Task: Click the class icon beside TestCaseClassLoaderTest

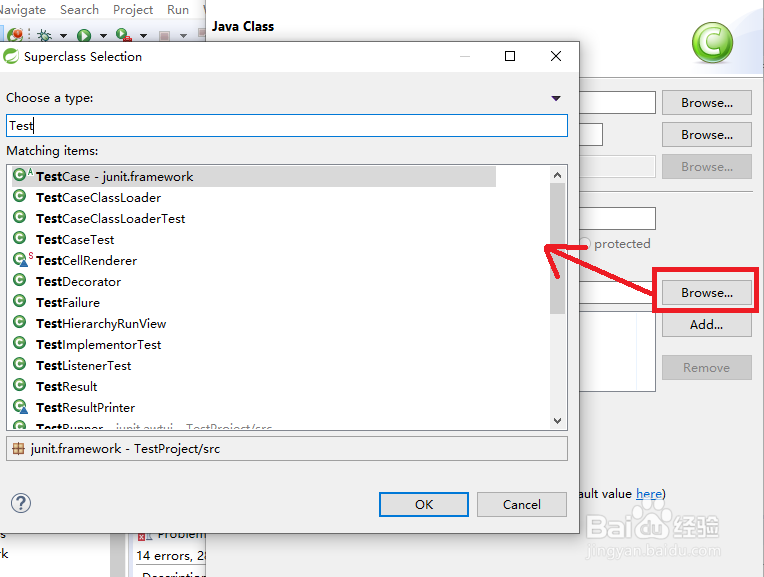Action: coord(19,217)
